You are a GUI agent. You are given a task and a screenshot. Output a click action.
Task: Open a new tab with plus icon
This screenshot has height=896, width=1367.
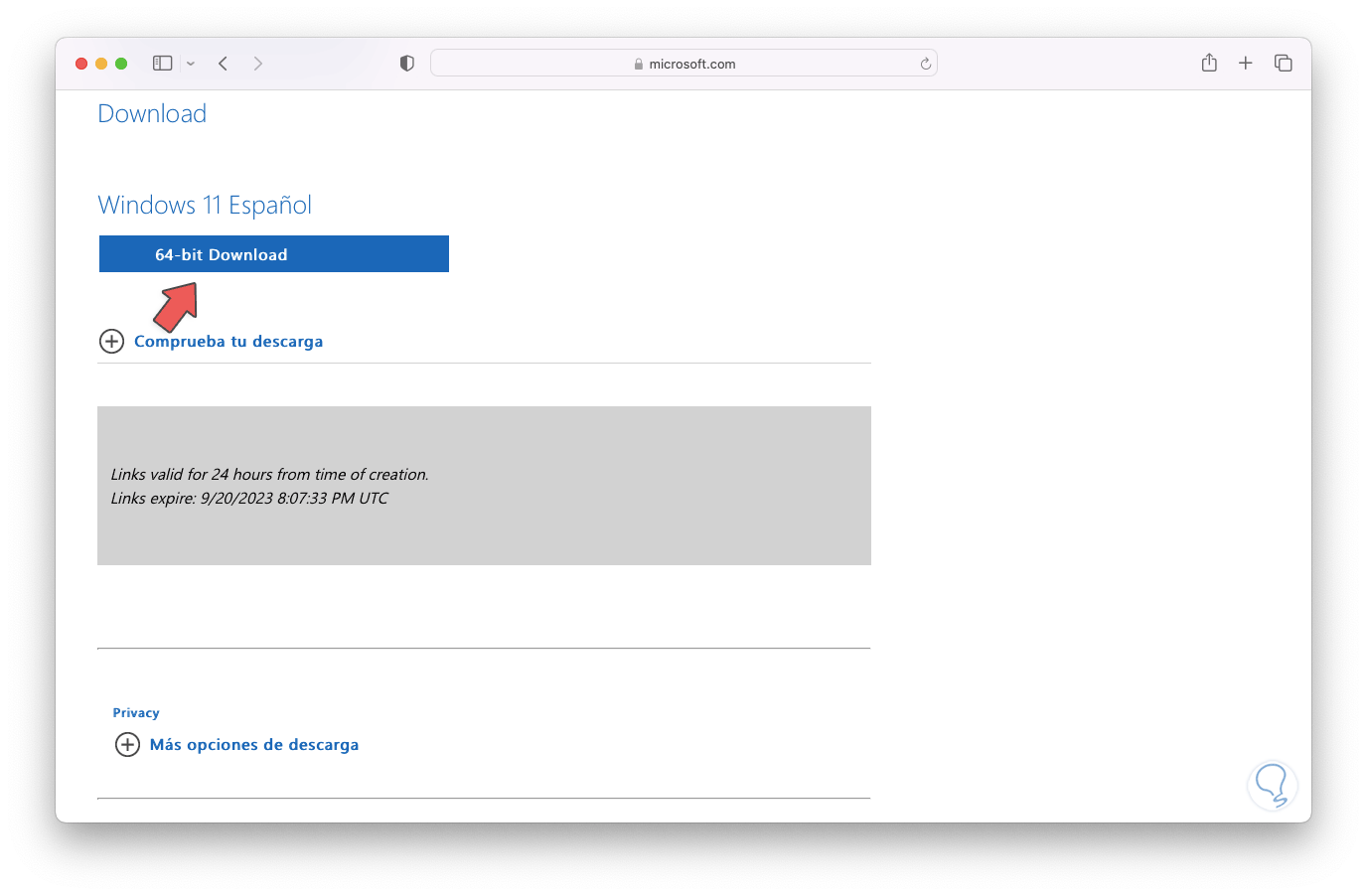pos(1246,64)
